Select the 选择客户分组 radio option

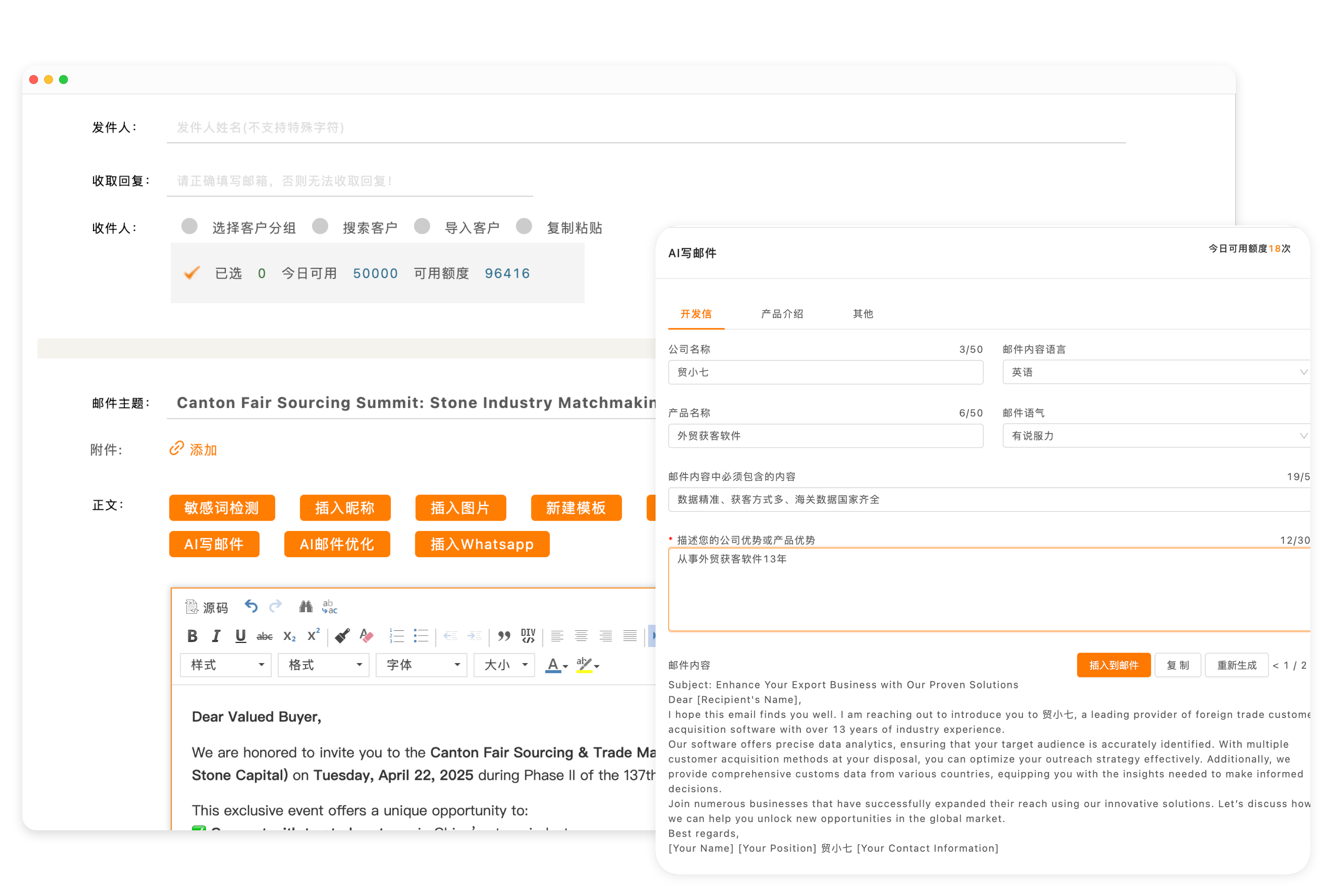click(x=189, y=226)
